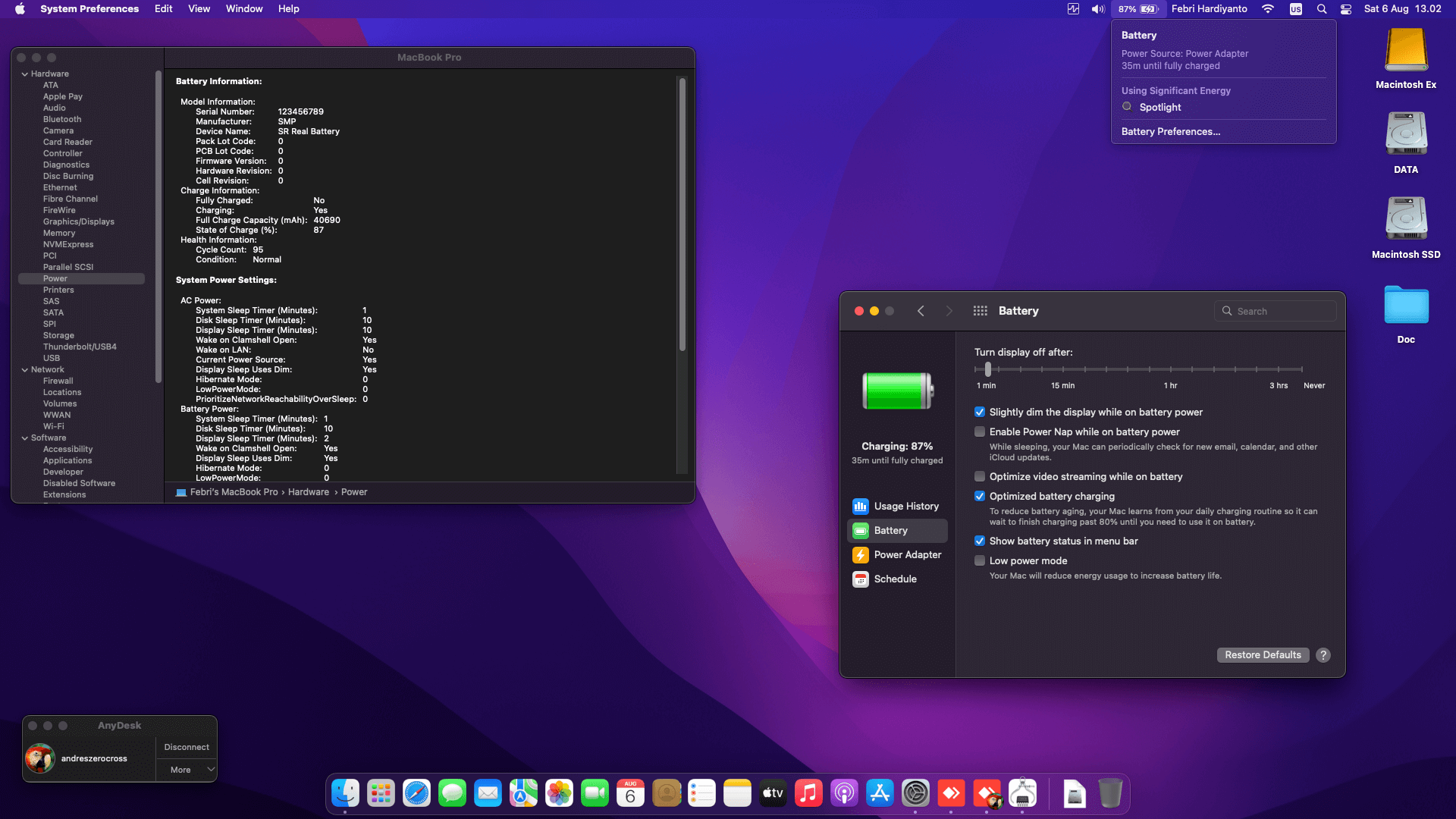Choose Battery Preferences… in battery menu
Screen dimensions: 1456x819
(1171, 132)
